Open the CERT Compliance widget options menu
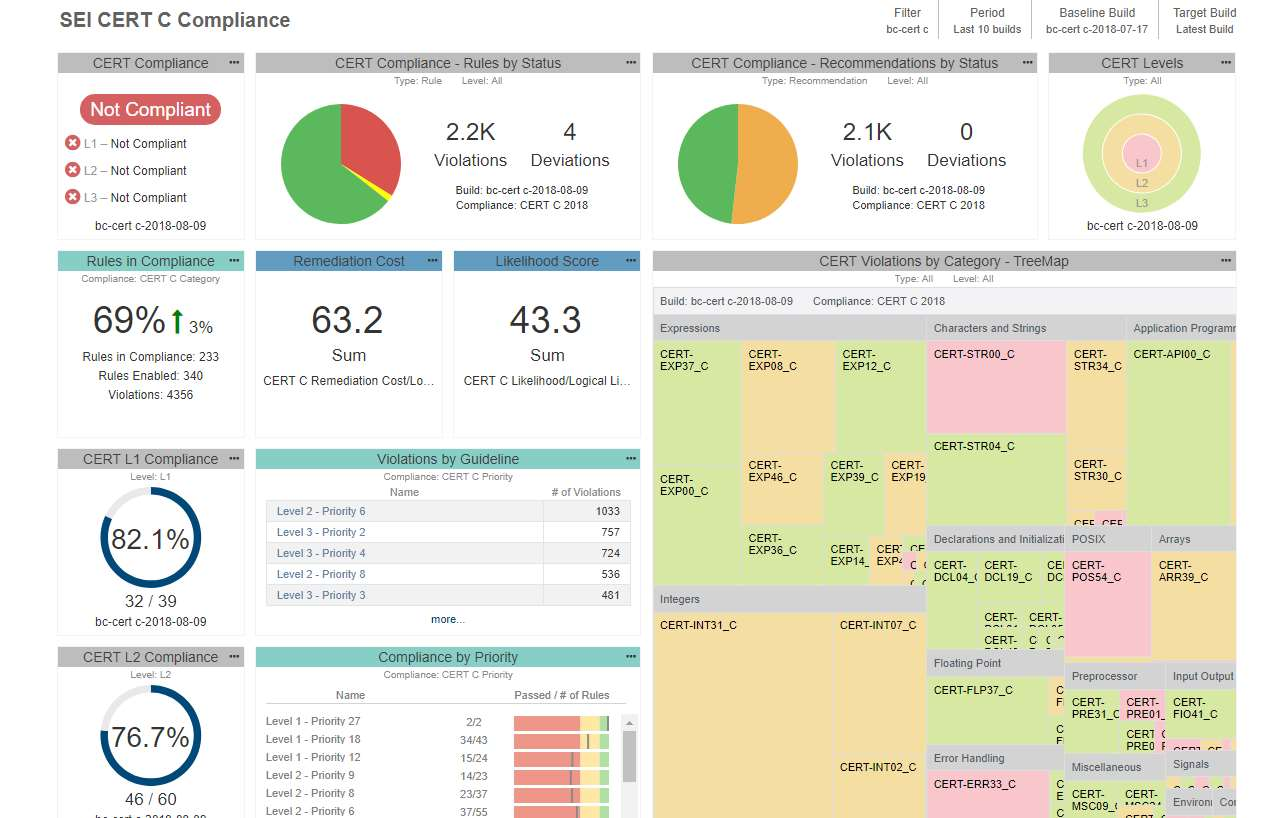1273x818 pixels. click(234, 62)
